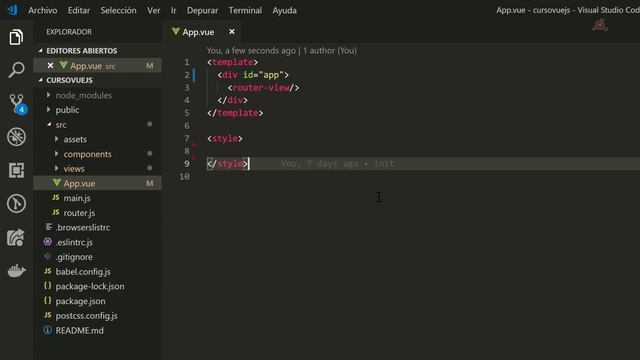The width and height of the screenshot is (640, 360).
Task: Open the .gitignore file
Action: 74,257
